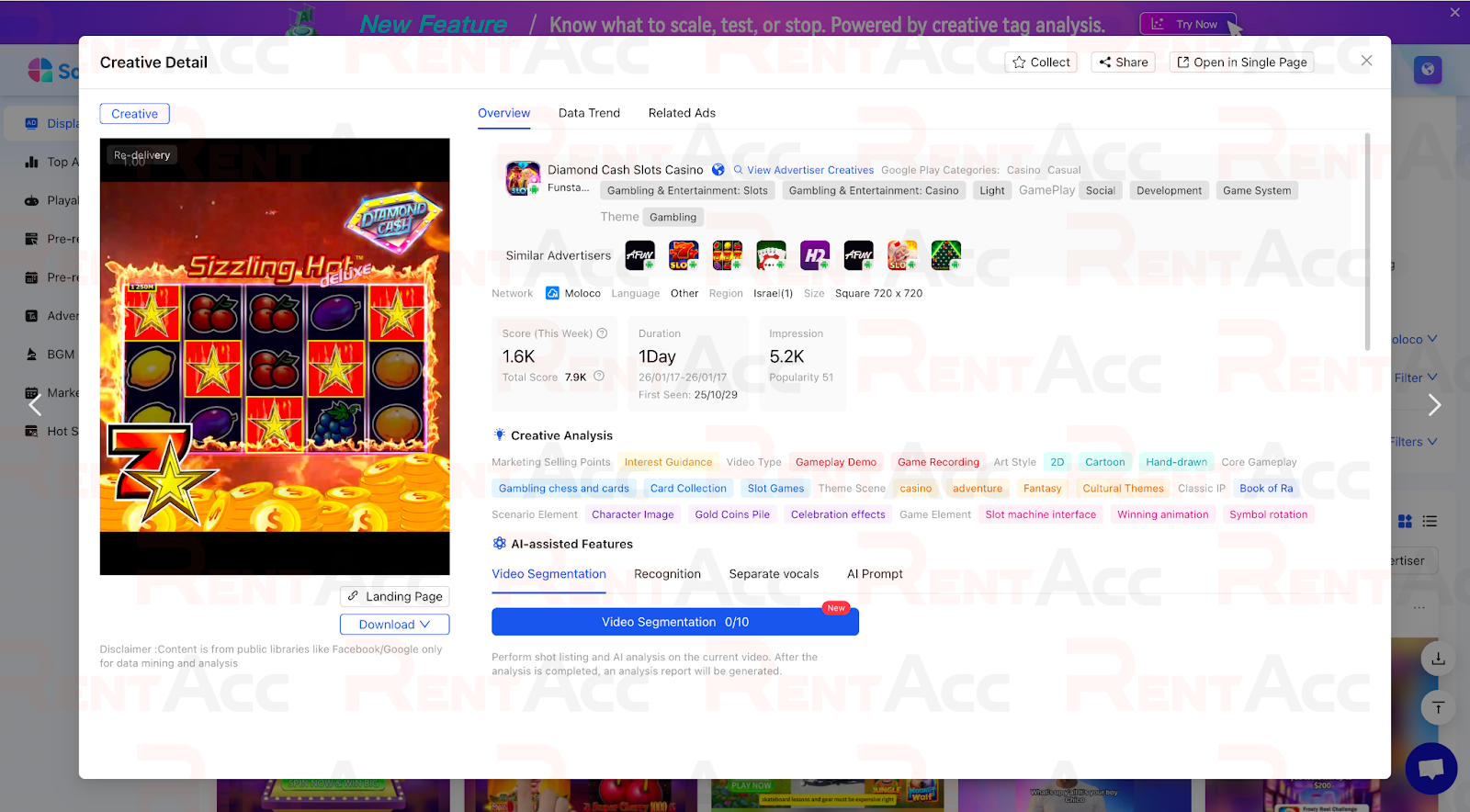1470x812 pixels.
Task: Select the Separate vocals tab
Action: (x=774, y=574)
